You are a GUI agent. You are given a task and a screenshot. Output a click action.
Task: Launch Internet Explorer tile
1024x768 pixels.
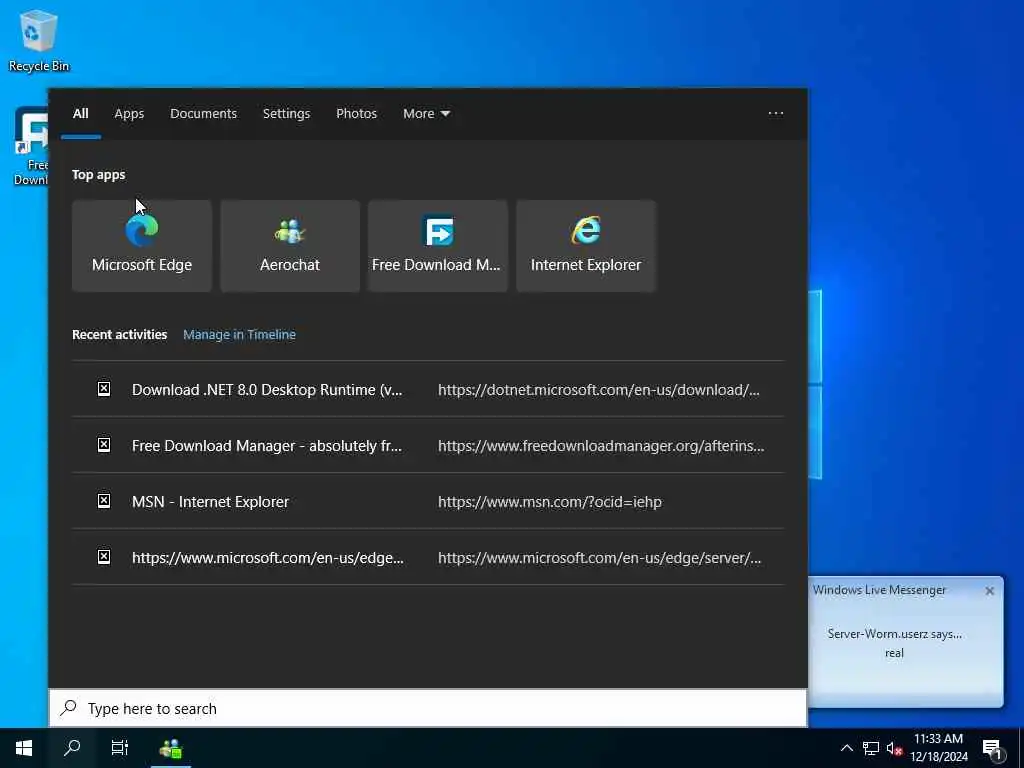[586, 246]
